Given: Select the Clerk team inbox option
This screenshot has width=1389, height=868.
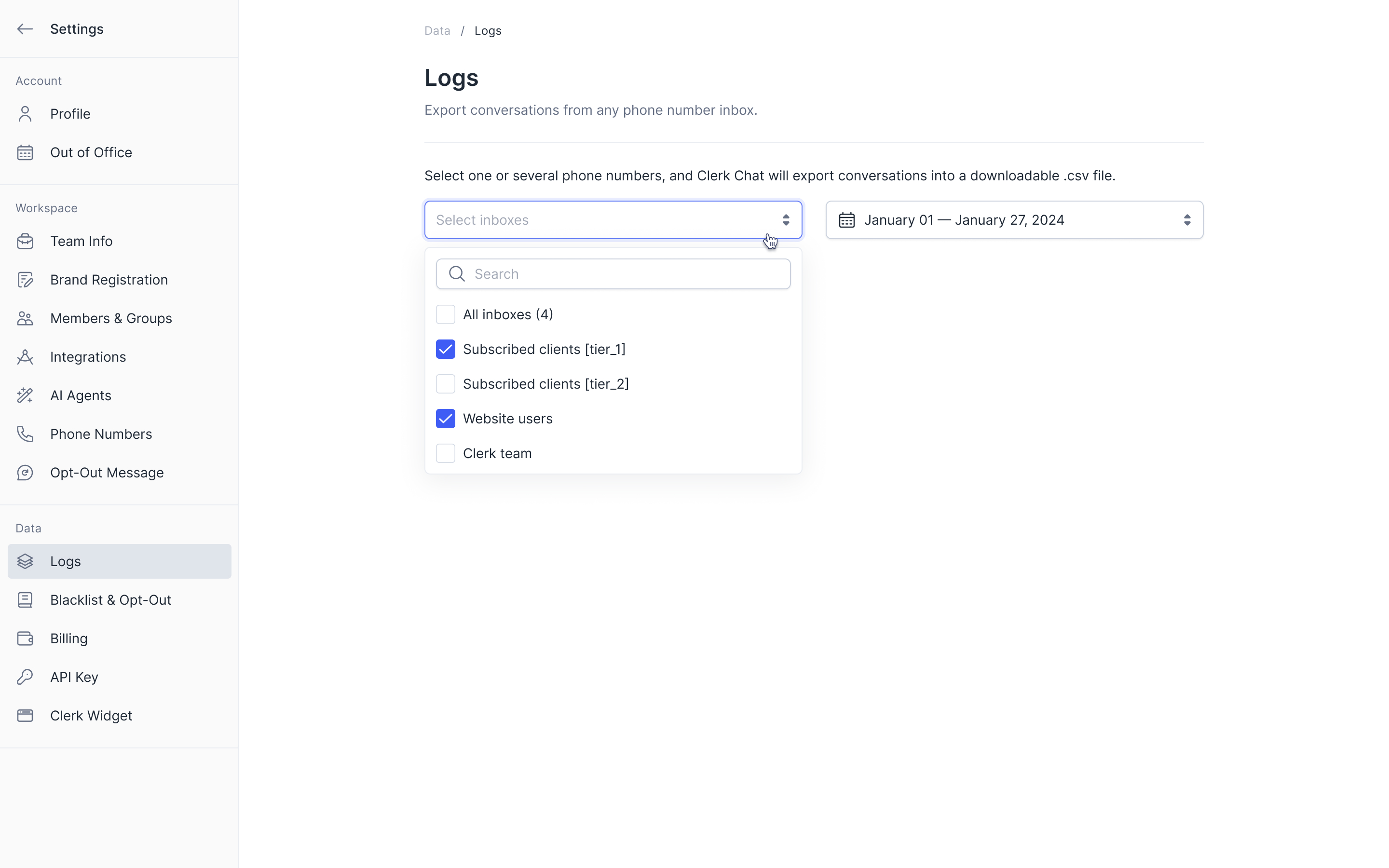Looking at the screenshot, I should coord(445,453).
